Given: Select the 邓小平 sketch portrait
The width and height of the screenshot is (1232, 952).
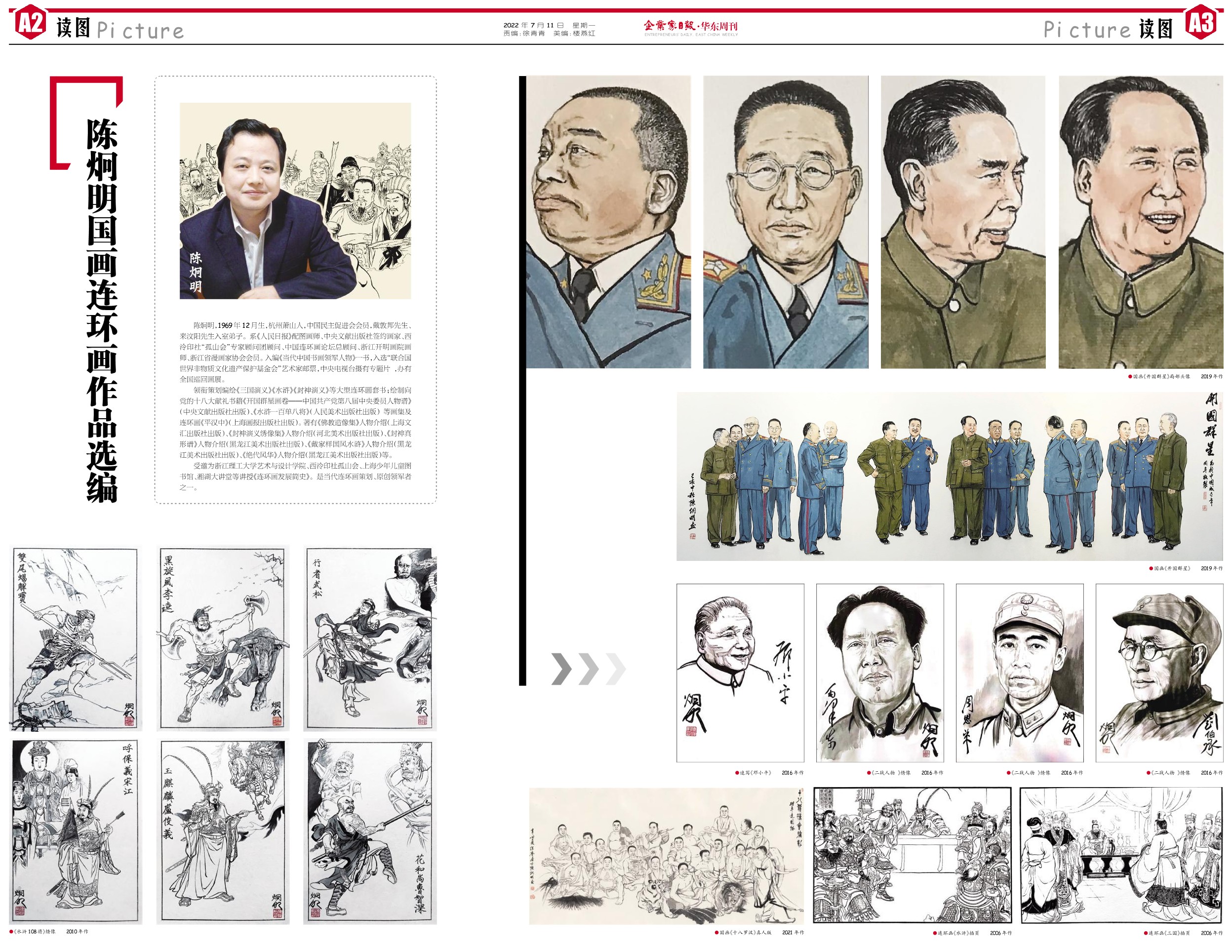Looking at the screenshot, I should pyautogui.click(x=740, y=673).
